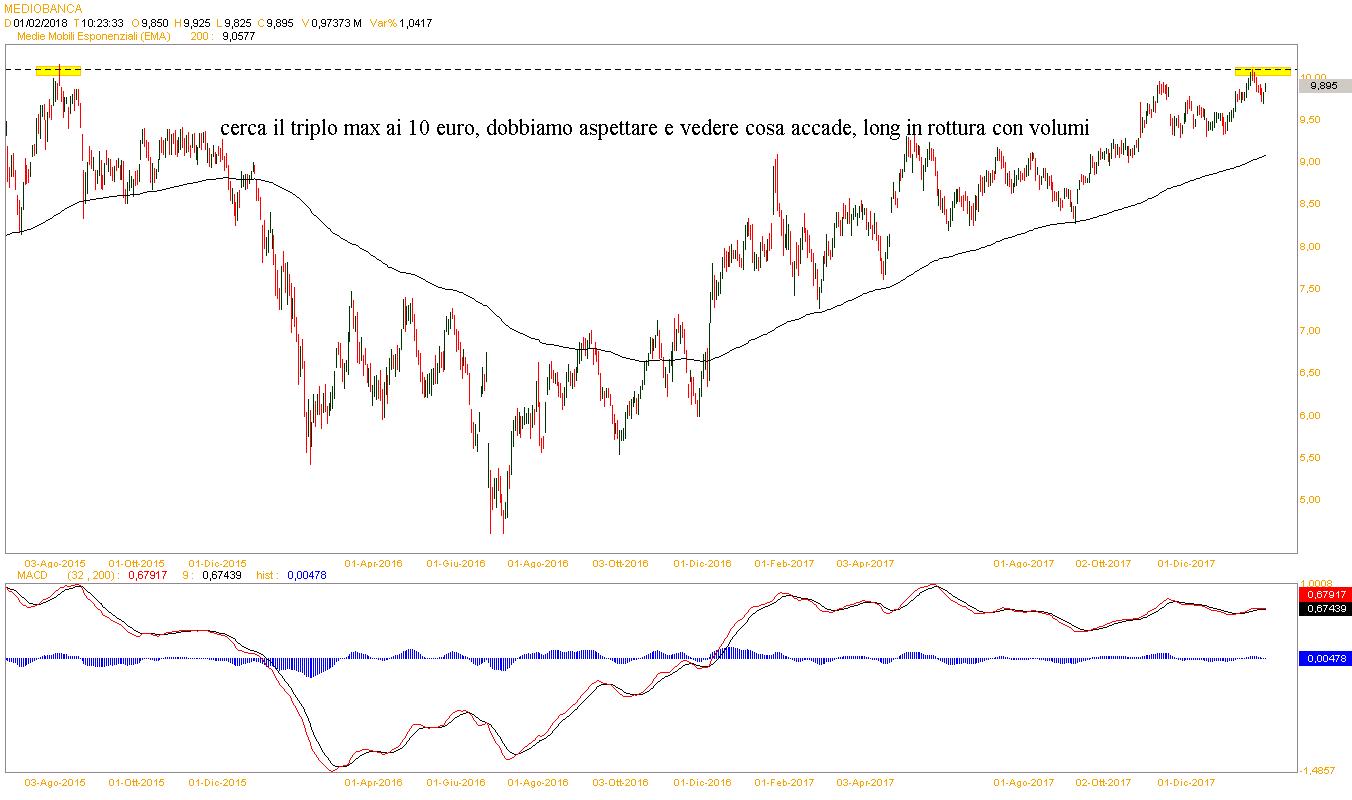
Task: Click the 1,0008 MACD scale maximum label
Action: point(1318,584)
